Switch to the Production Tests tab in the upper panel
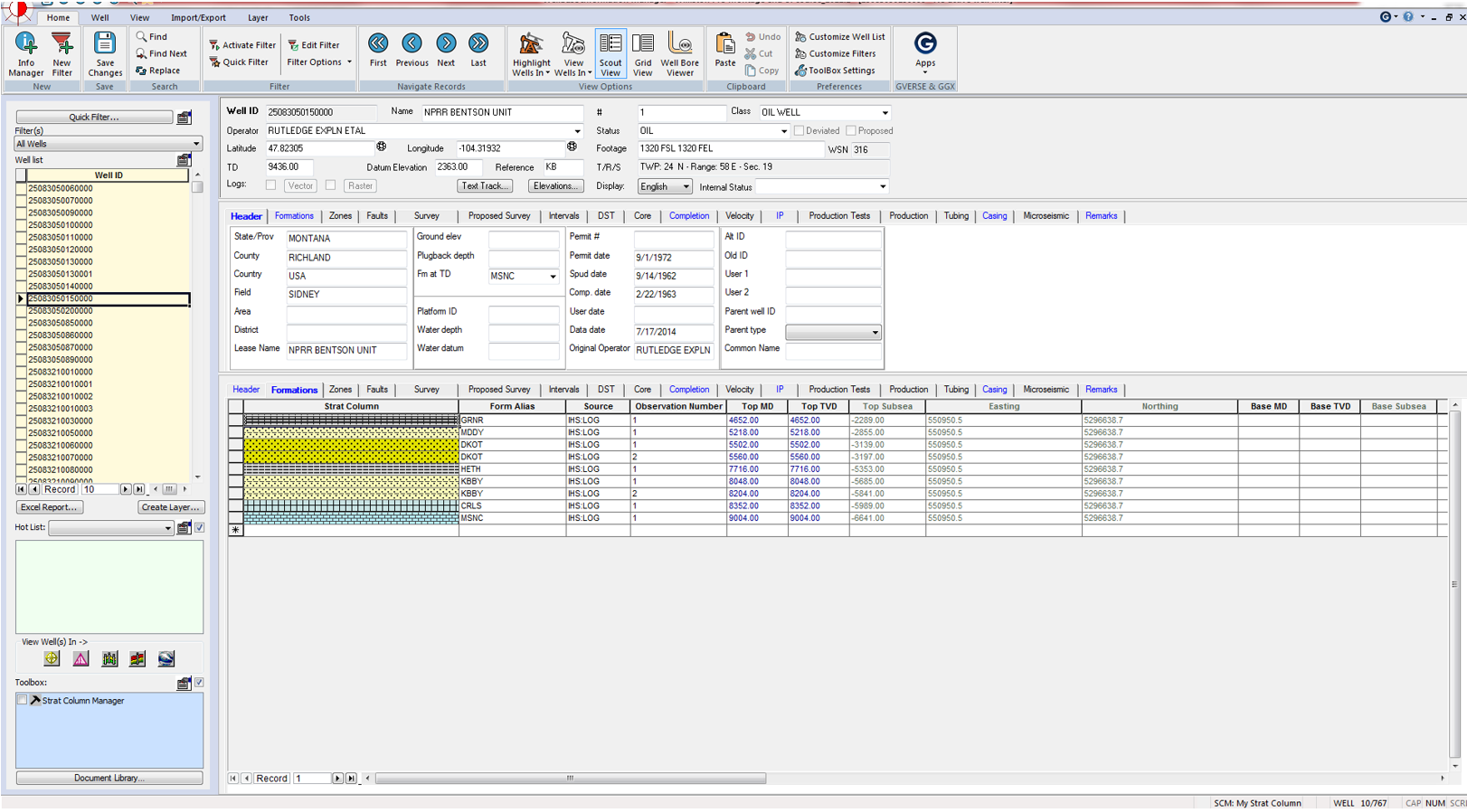 click(x=839, y=216)
